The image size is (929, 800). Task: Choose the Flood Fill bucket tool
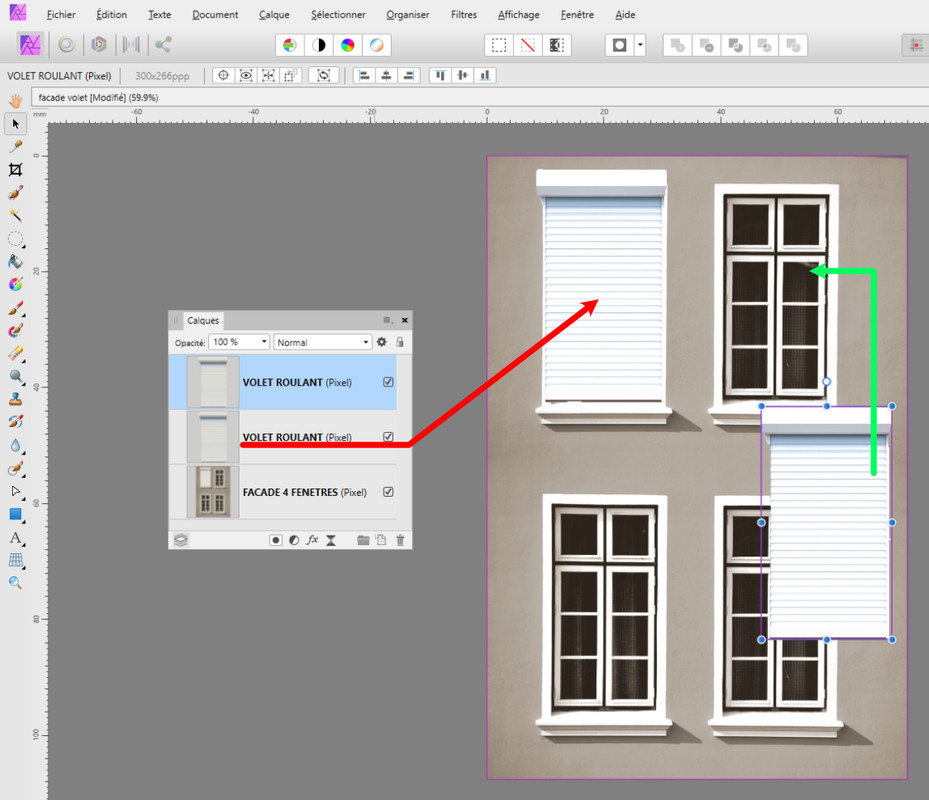point(15,261)
